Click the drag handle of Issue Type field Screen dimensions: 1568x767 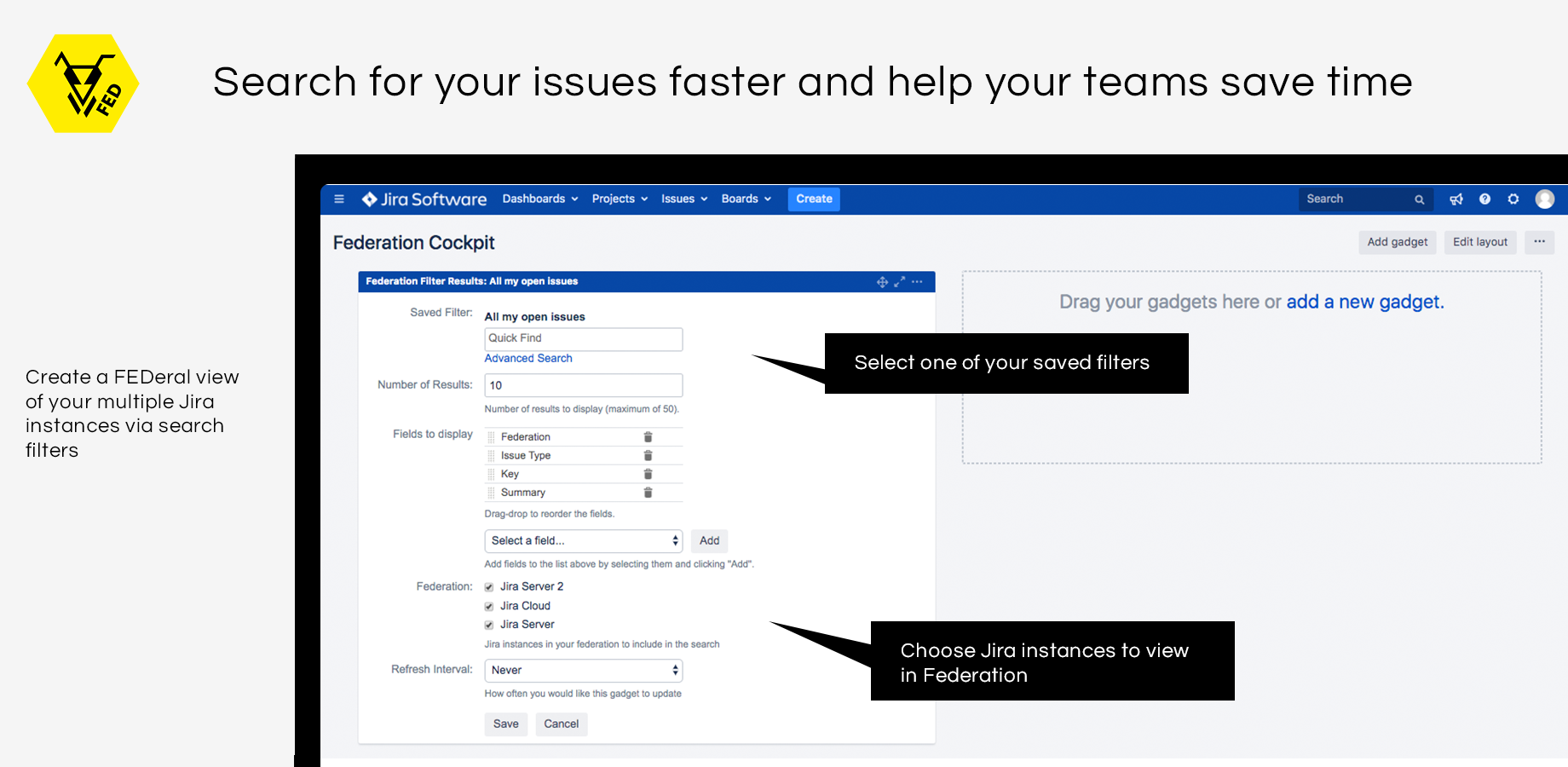pos(491,456)
